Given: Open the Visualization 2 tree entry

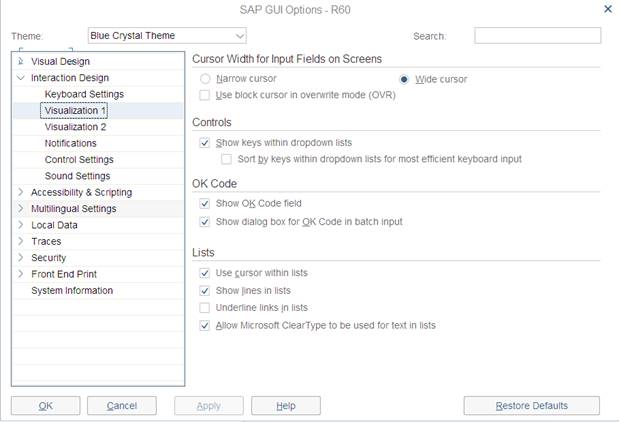Looking at the screenshot, I should pos(75,127).
